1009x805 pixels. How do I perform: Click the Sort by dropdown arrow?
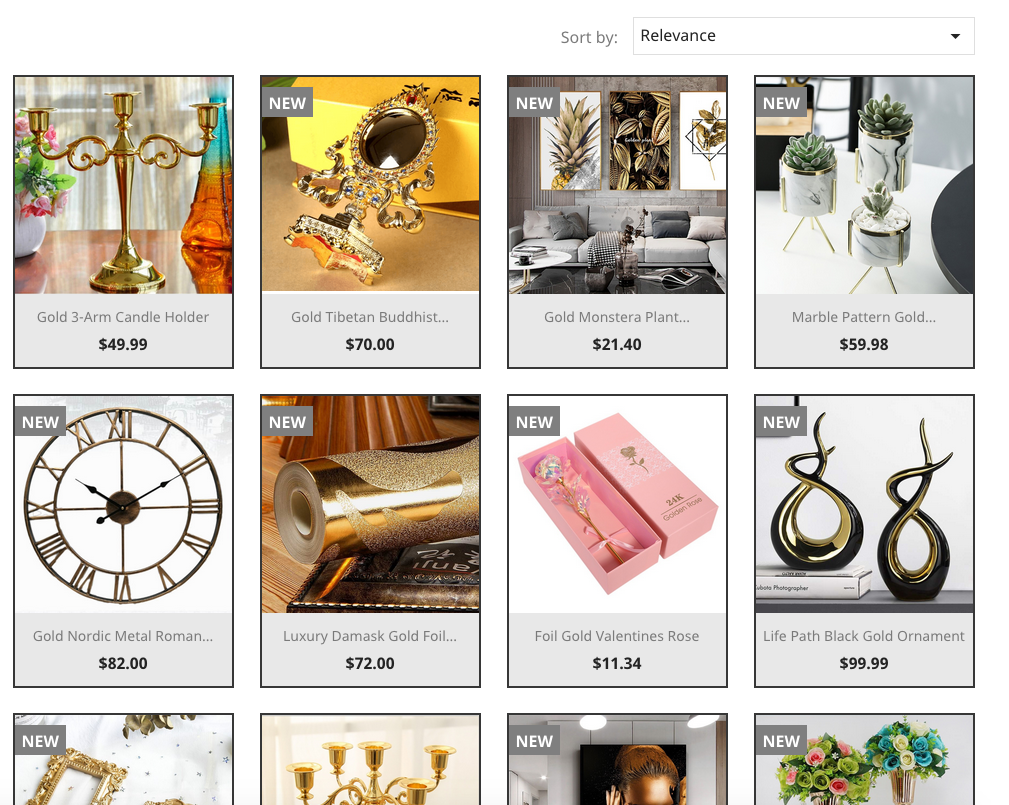[956, 36]
